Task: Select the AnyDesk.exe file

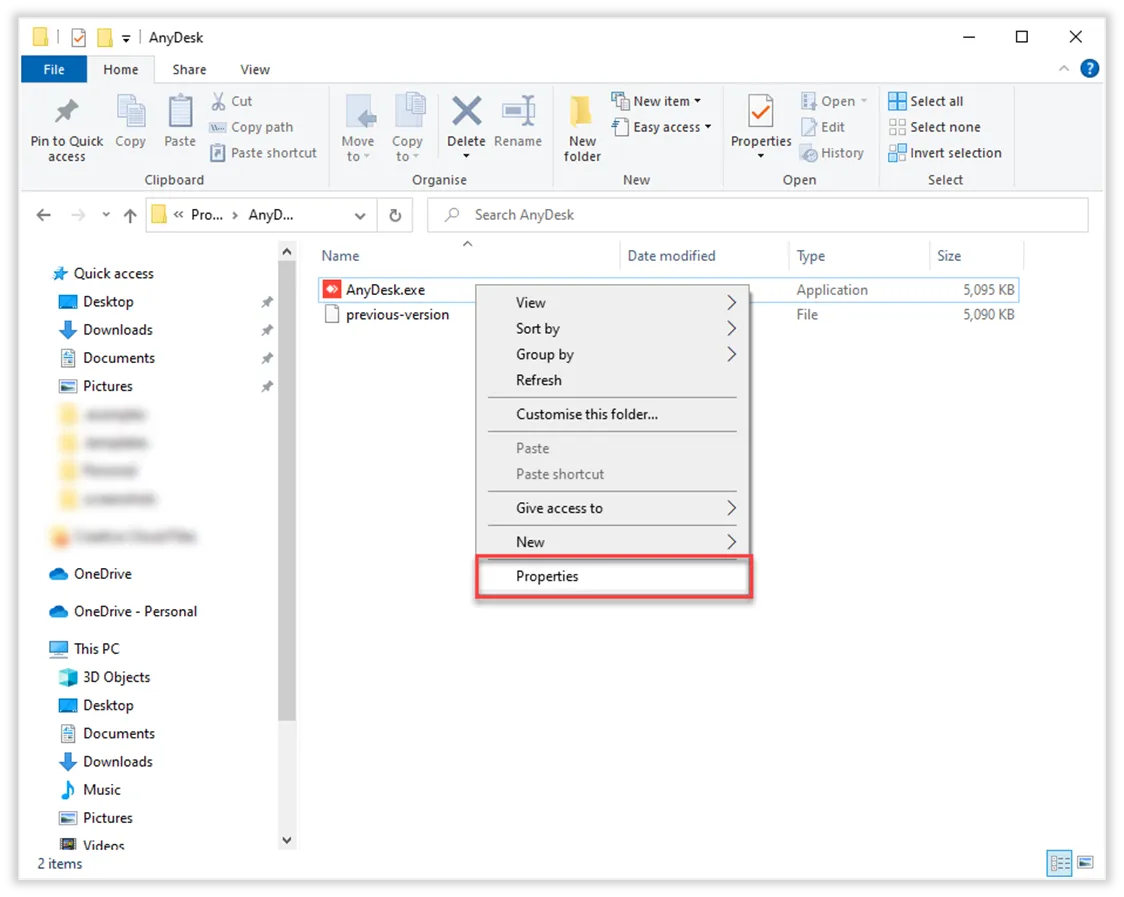Action: [x=385, y=290]
